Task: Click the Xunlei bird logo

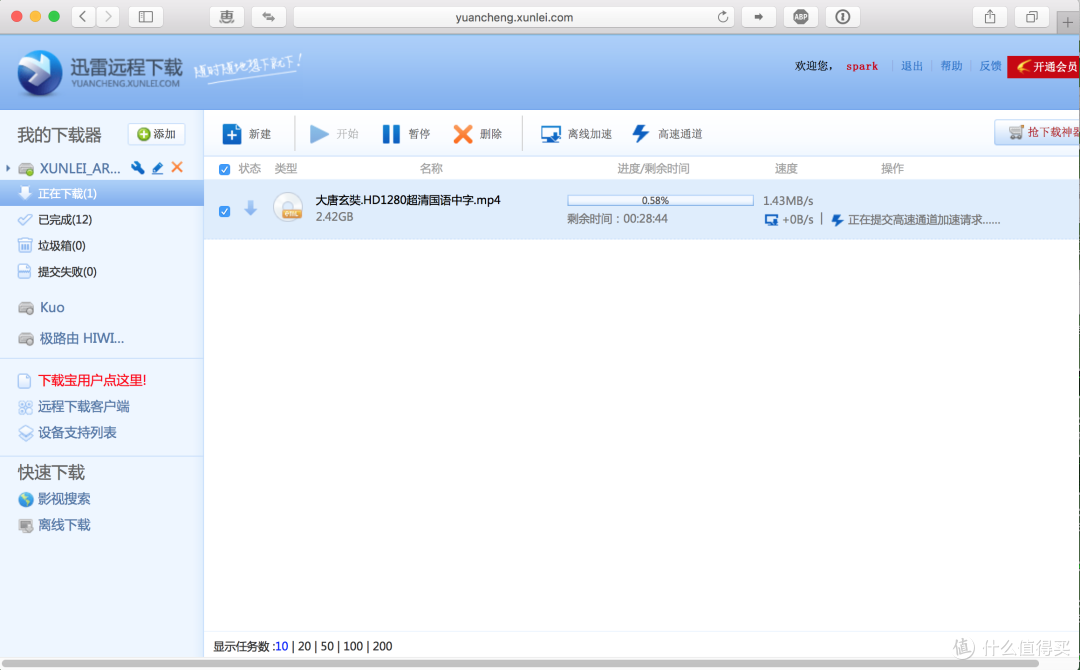Action: (x=39, y=72)
